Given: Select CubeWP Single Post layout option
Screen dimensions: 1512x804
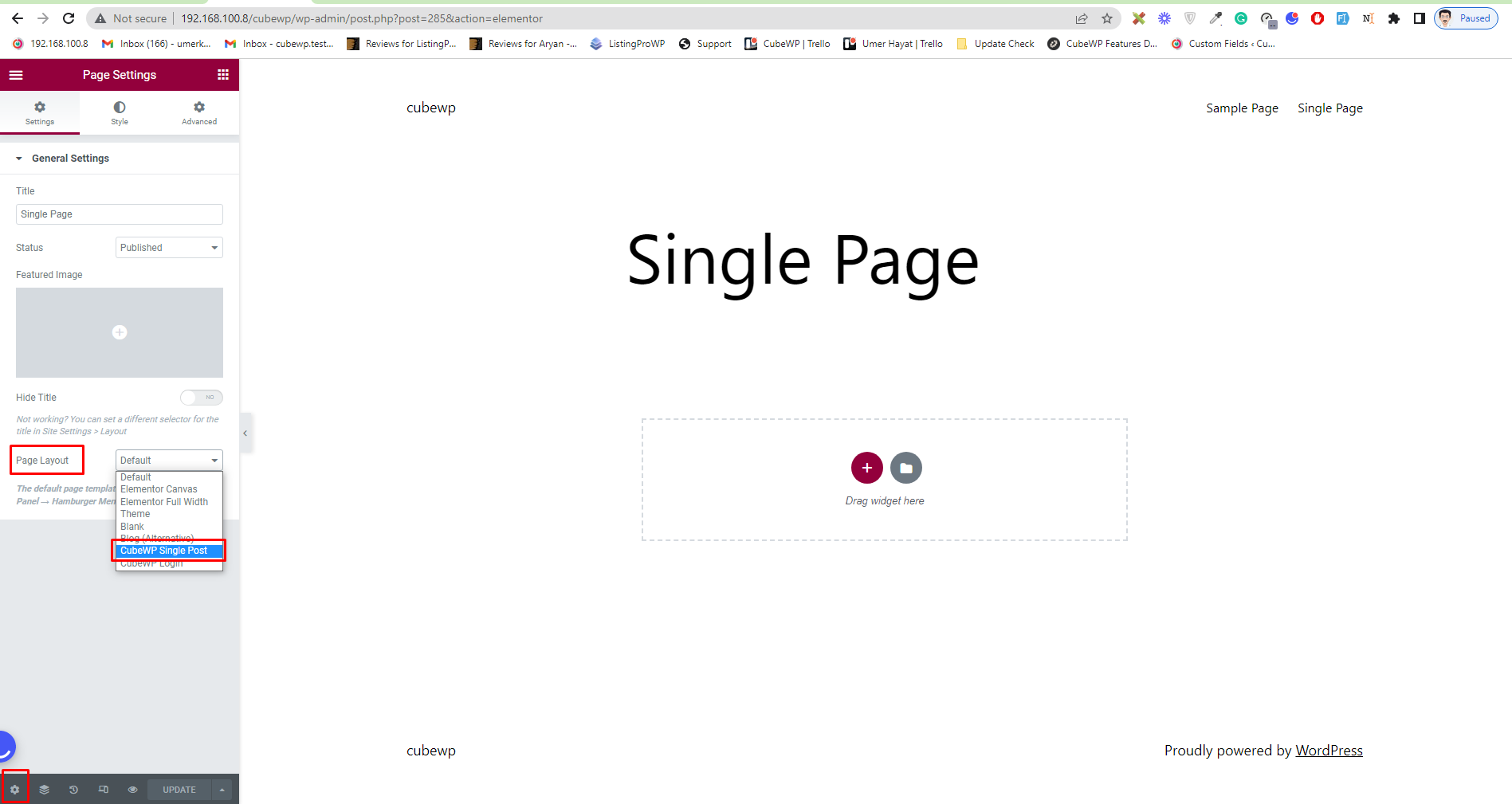Looking at the screenshot, I should click(169, 551).
